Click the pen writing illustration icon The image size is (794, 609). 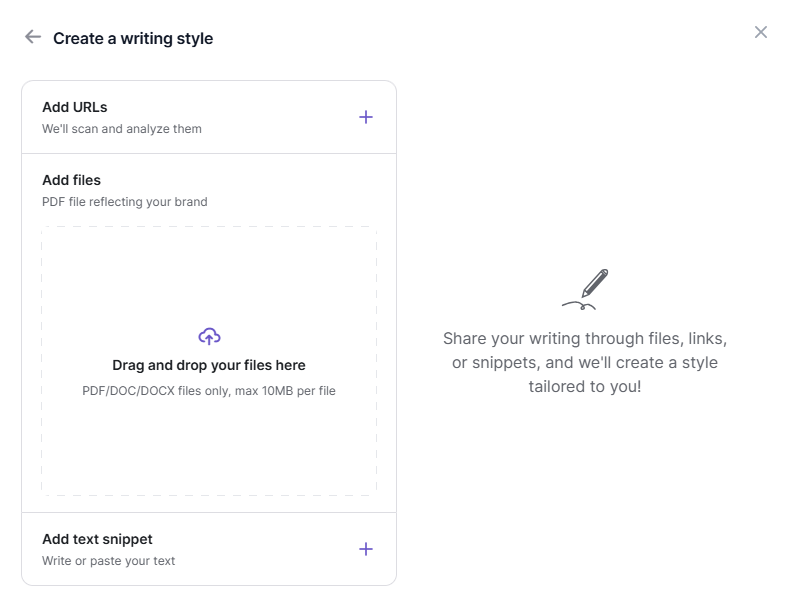(x=586, y=289)
